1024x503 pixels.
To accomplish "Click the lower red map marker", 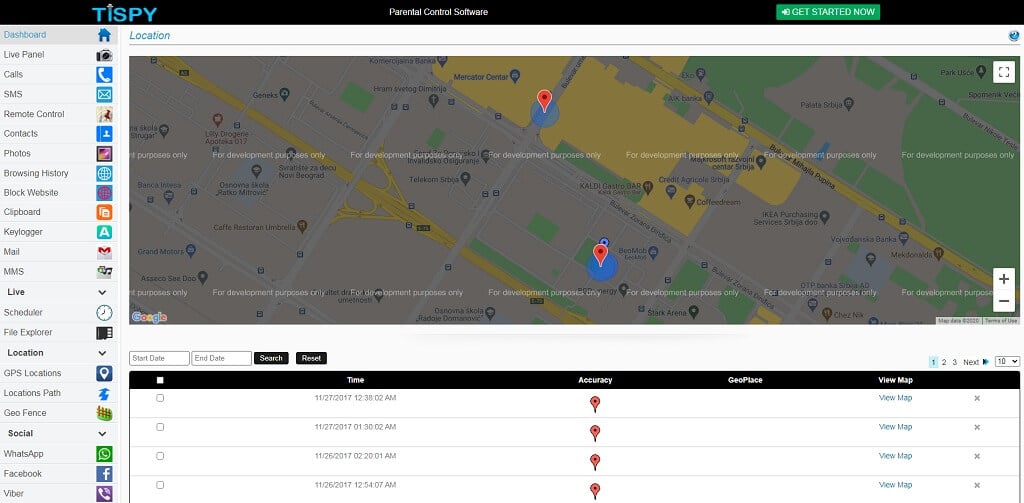I will coord(600,255).
